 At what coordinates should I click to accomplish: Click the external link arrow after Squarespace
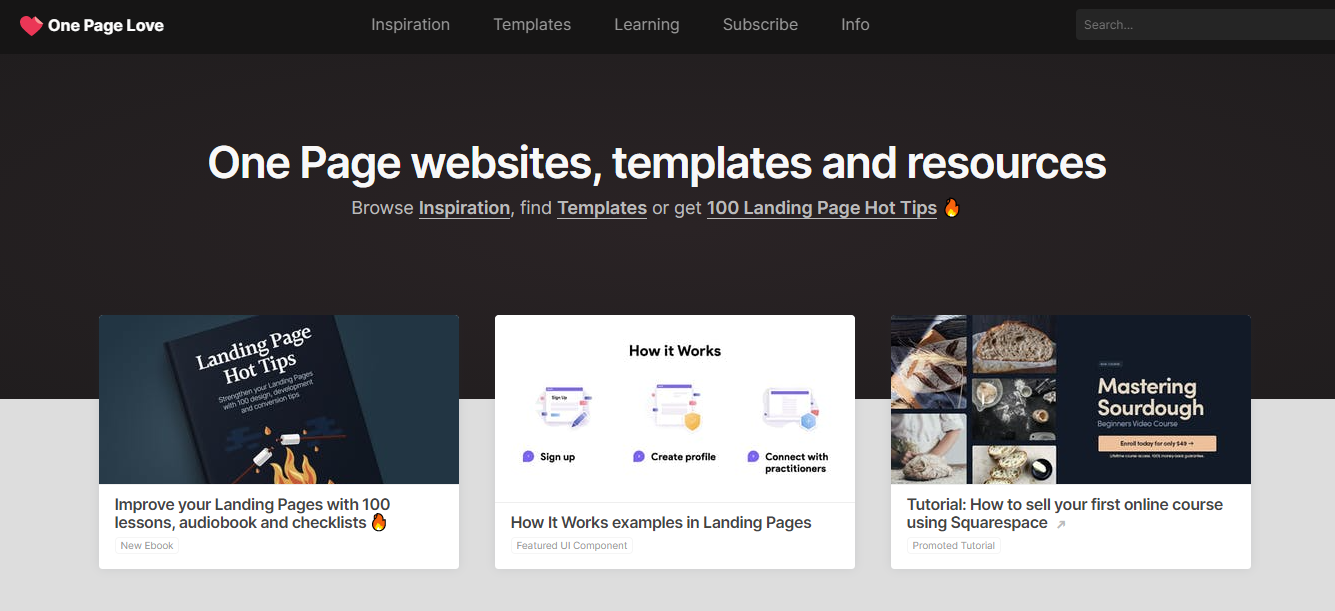pyautogui.click(x=1061, y=524)
